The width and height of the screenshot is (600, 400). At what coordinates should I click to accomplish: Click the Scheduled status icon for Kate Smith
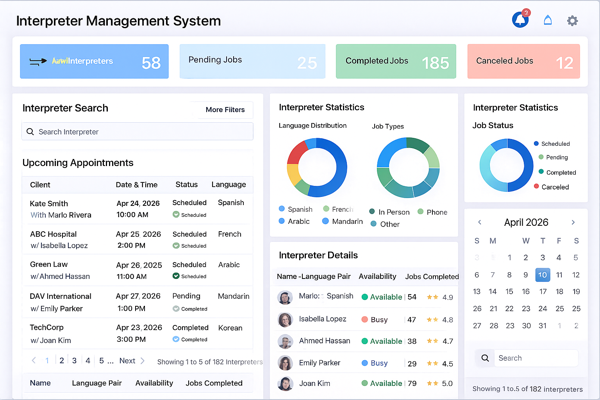coord(176,214)
